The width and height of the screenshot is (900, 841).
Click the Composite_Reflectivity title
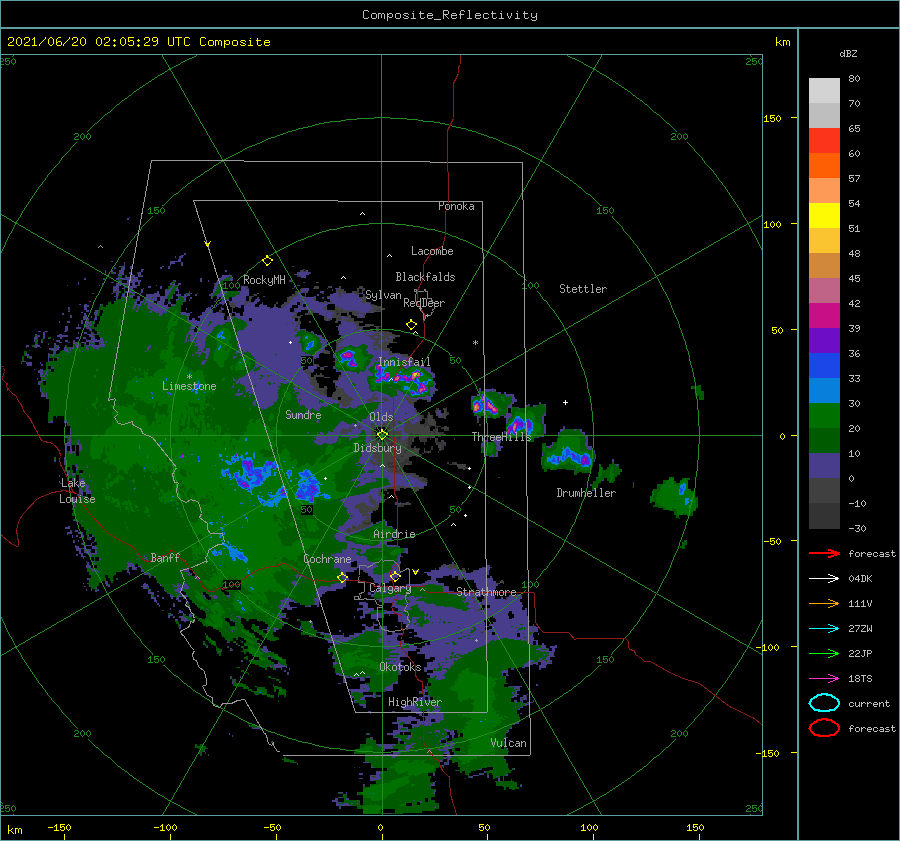[450, 15]
